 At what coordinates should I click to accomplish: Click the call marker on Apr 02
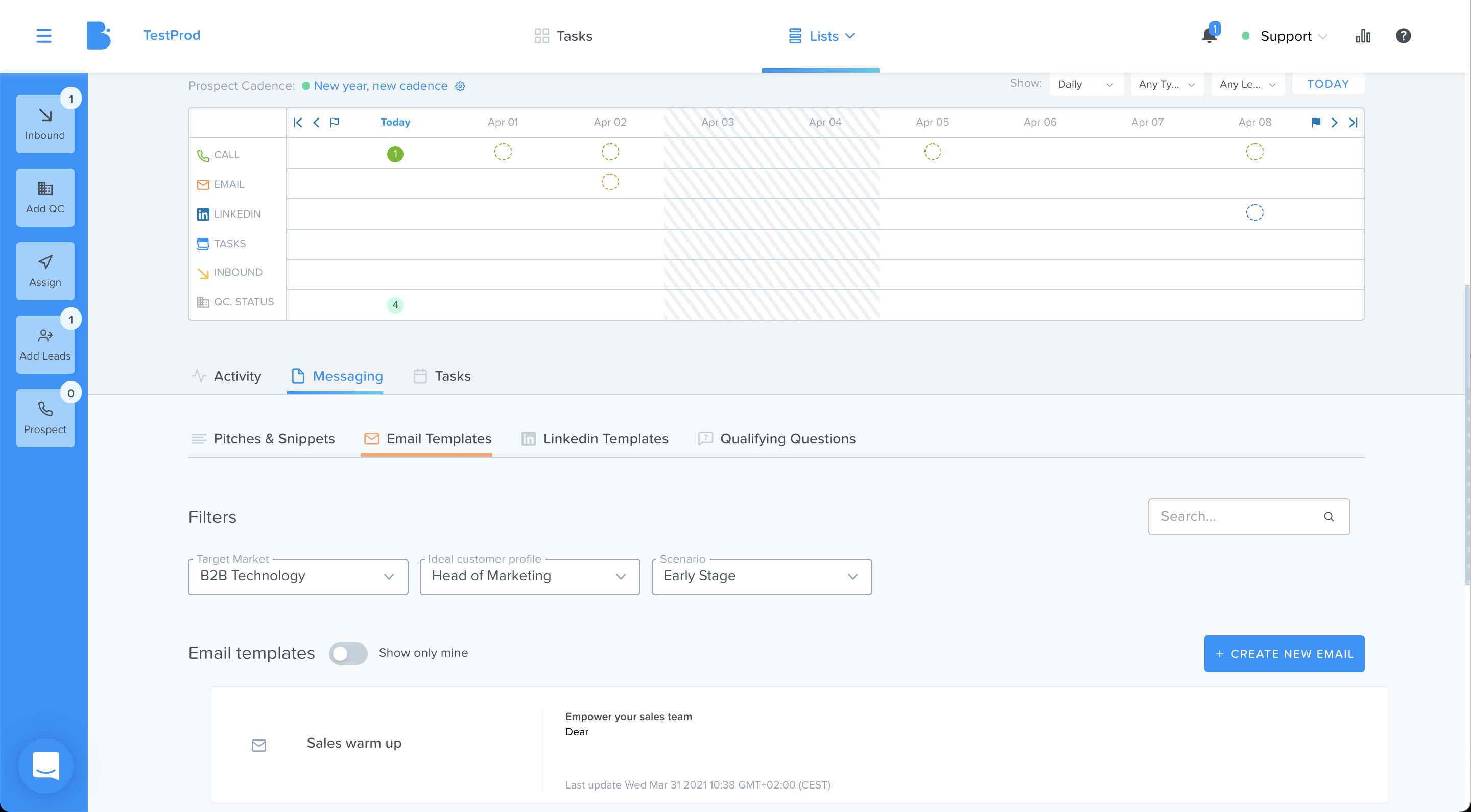(610, 152)
